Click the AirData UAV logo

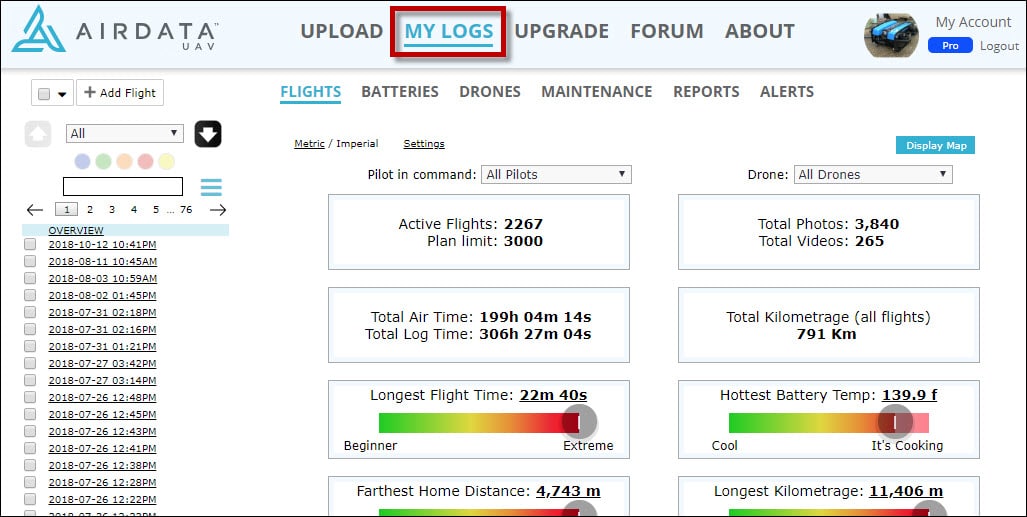click(x=115, y=30)
